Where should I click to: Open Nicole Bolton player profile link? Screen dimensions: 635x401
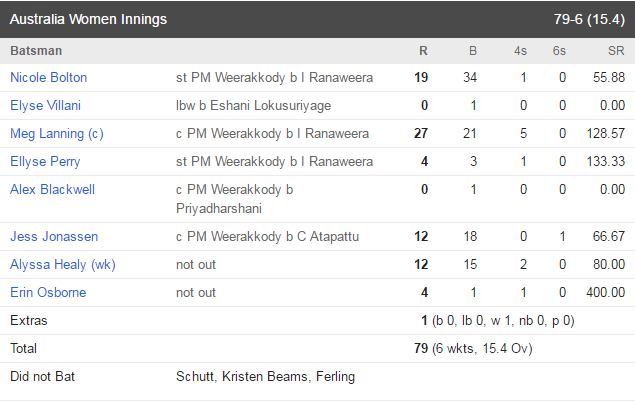click(49, 77)
